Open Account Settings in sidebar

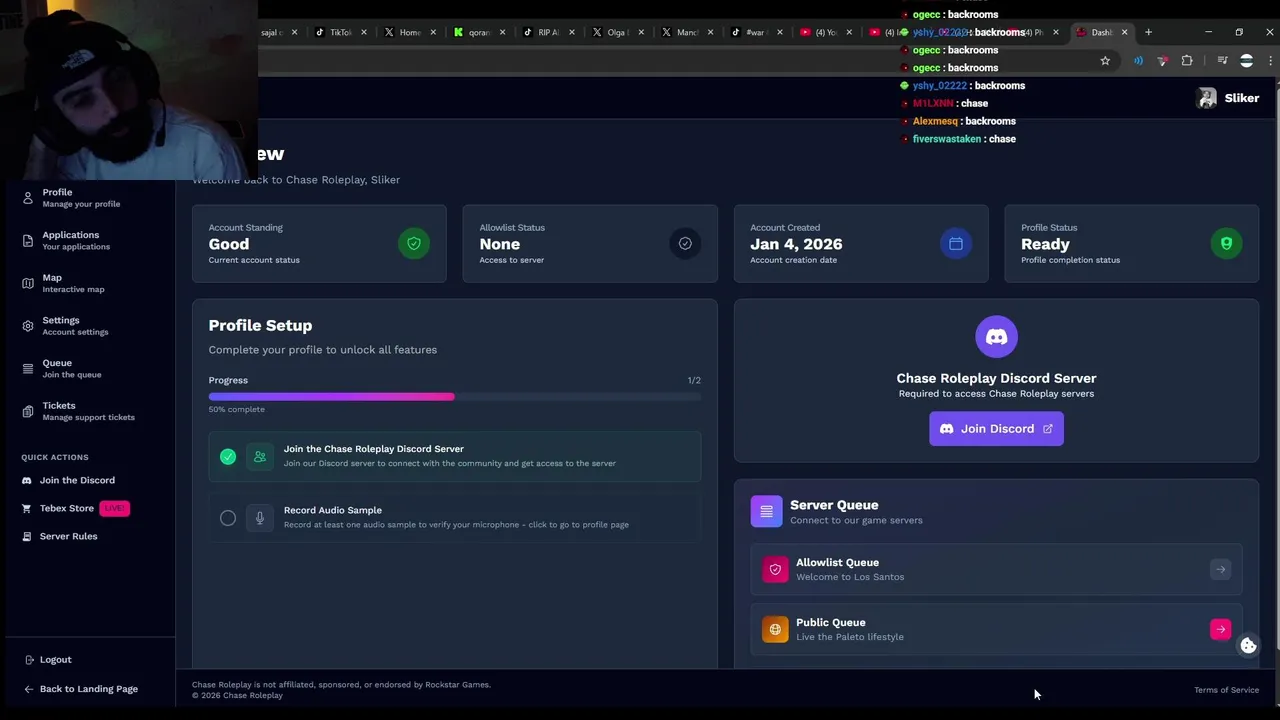tap(88, 326)
